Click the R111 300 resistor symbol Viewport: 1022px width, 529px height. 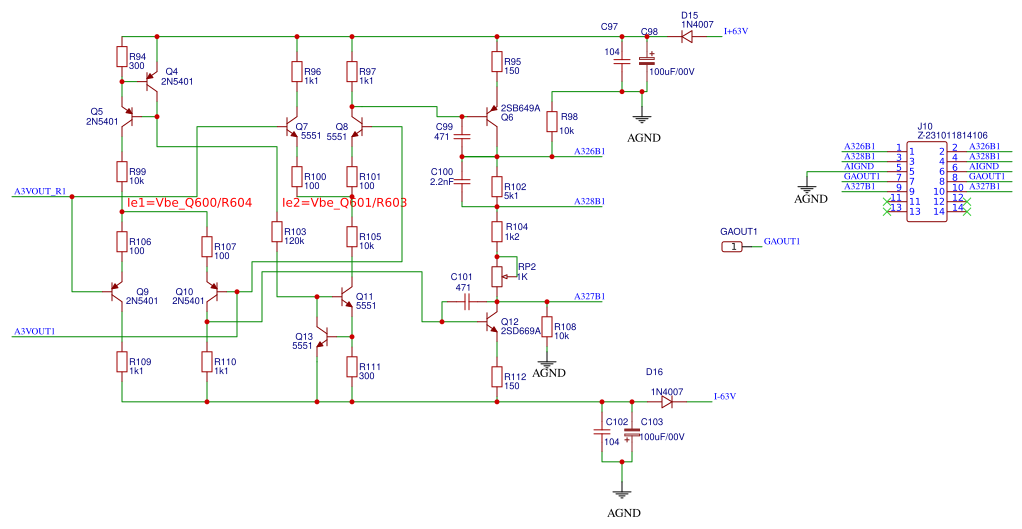[x=352, y=367]
